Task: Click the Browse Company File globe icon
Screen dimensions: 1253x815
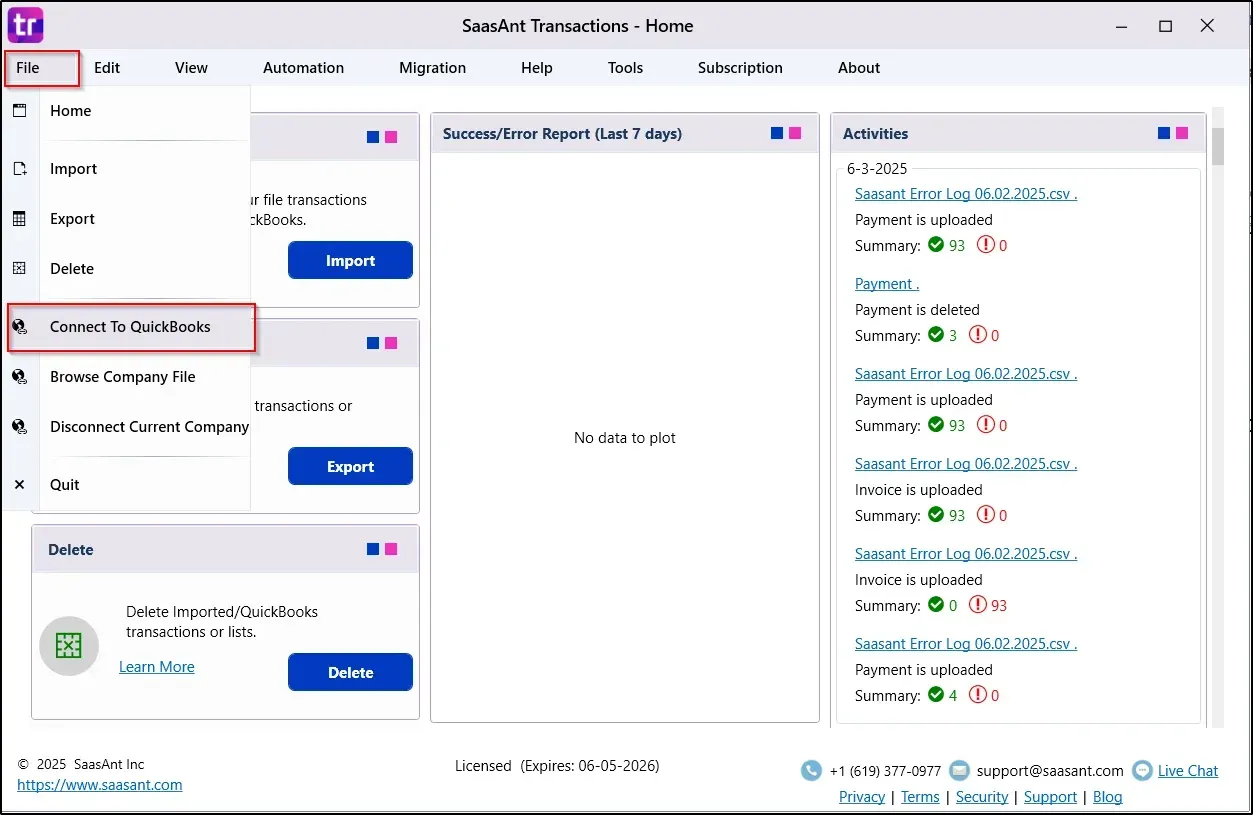Action: tap(19, 377)
